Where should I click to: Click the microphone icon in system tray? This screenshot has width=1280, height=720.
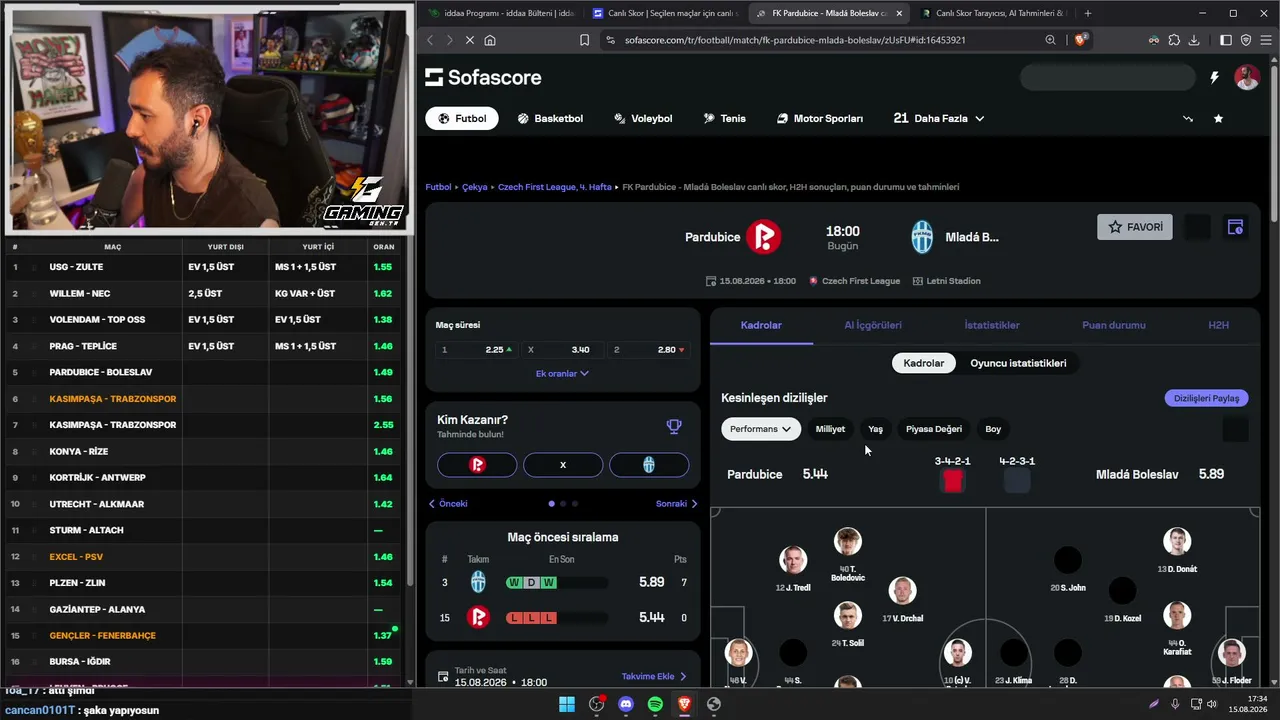[1175, 704]
